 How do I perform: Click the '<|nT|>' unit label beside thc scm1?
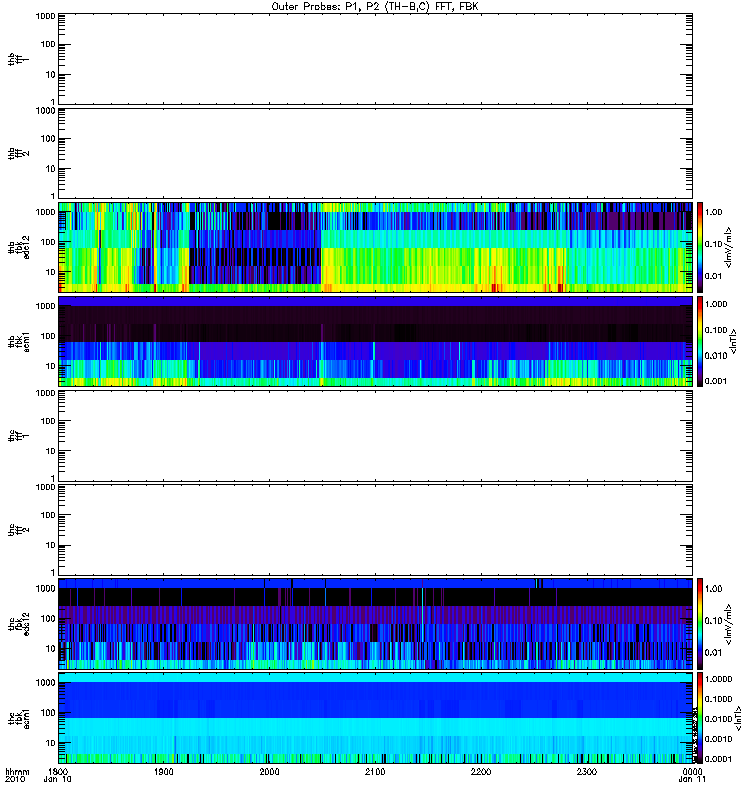(x=737, y=718)
